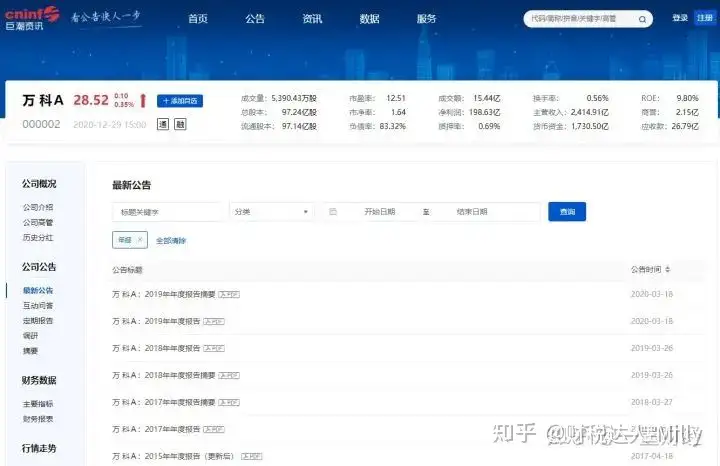Open 历史分红 in sidebar
This screenshot has width=720, height=466.
(38, 238)
